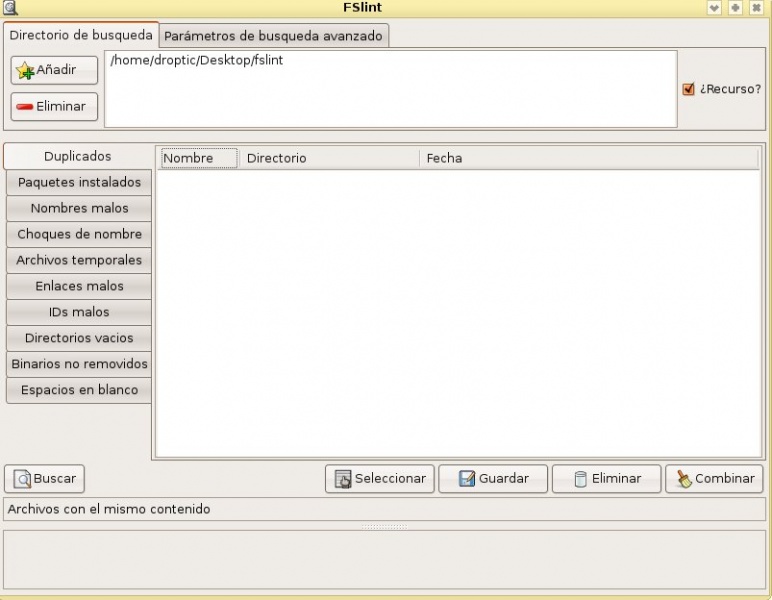
Task: Open the Parámetros de busqueda avanzado tab
Action: pyautogui.click(x=273, y=36)
